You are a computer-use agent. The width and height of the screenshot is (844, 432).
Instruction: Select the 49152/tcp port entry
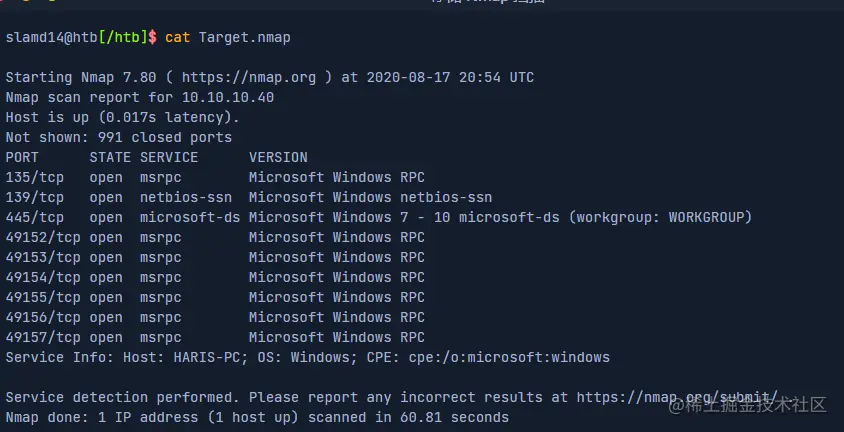(x=42, y=237)
